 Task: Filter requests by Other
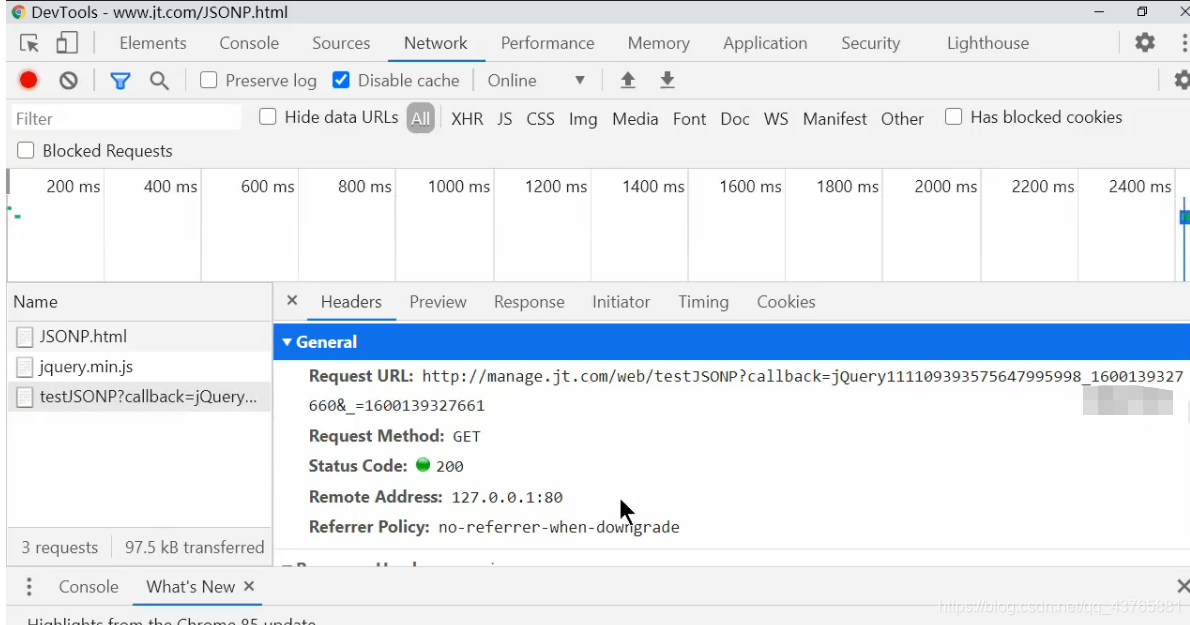click(x=902, y=119)
